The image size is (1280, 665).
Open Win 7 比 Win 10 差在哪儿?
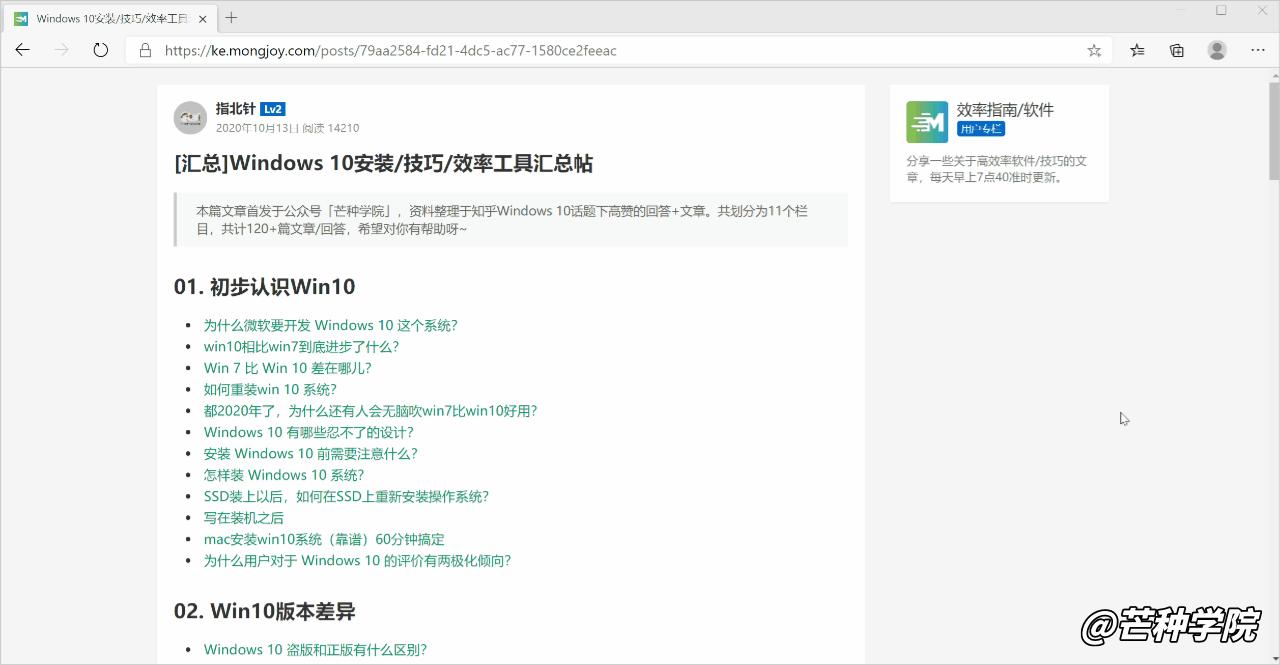pyautogui.click(x=287, y=368)
